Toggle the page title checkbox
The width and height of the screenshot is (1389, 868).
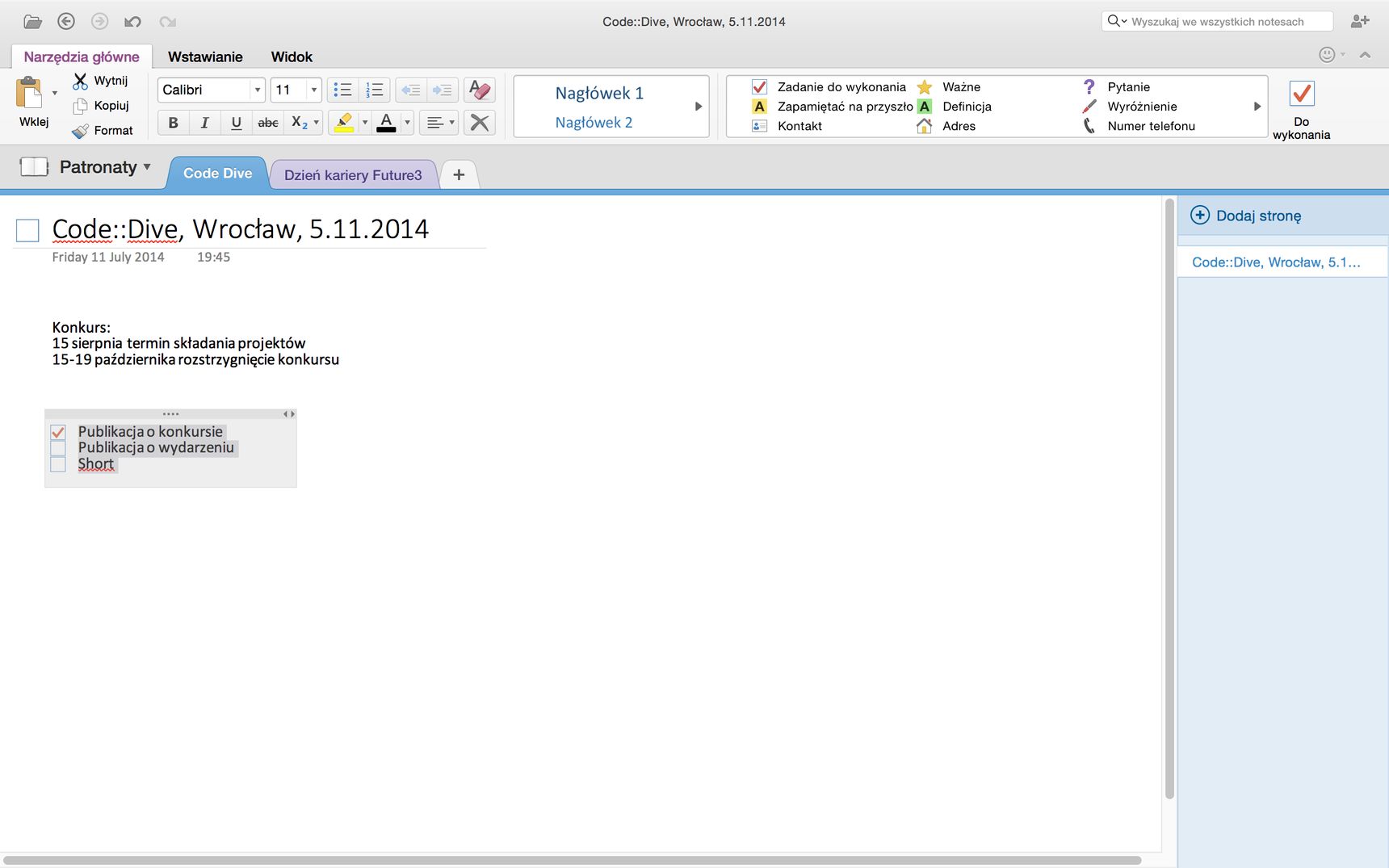27,230
